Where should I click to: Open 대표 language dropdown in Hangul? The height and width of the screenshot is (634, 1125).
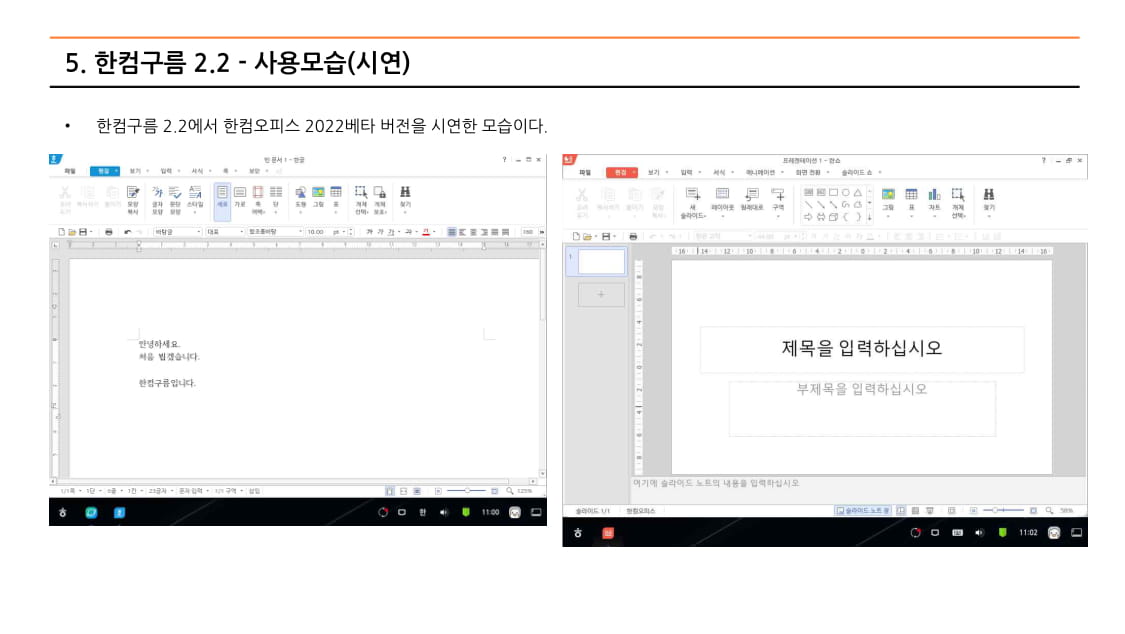[x=225, y=232]
